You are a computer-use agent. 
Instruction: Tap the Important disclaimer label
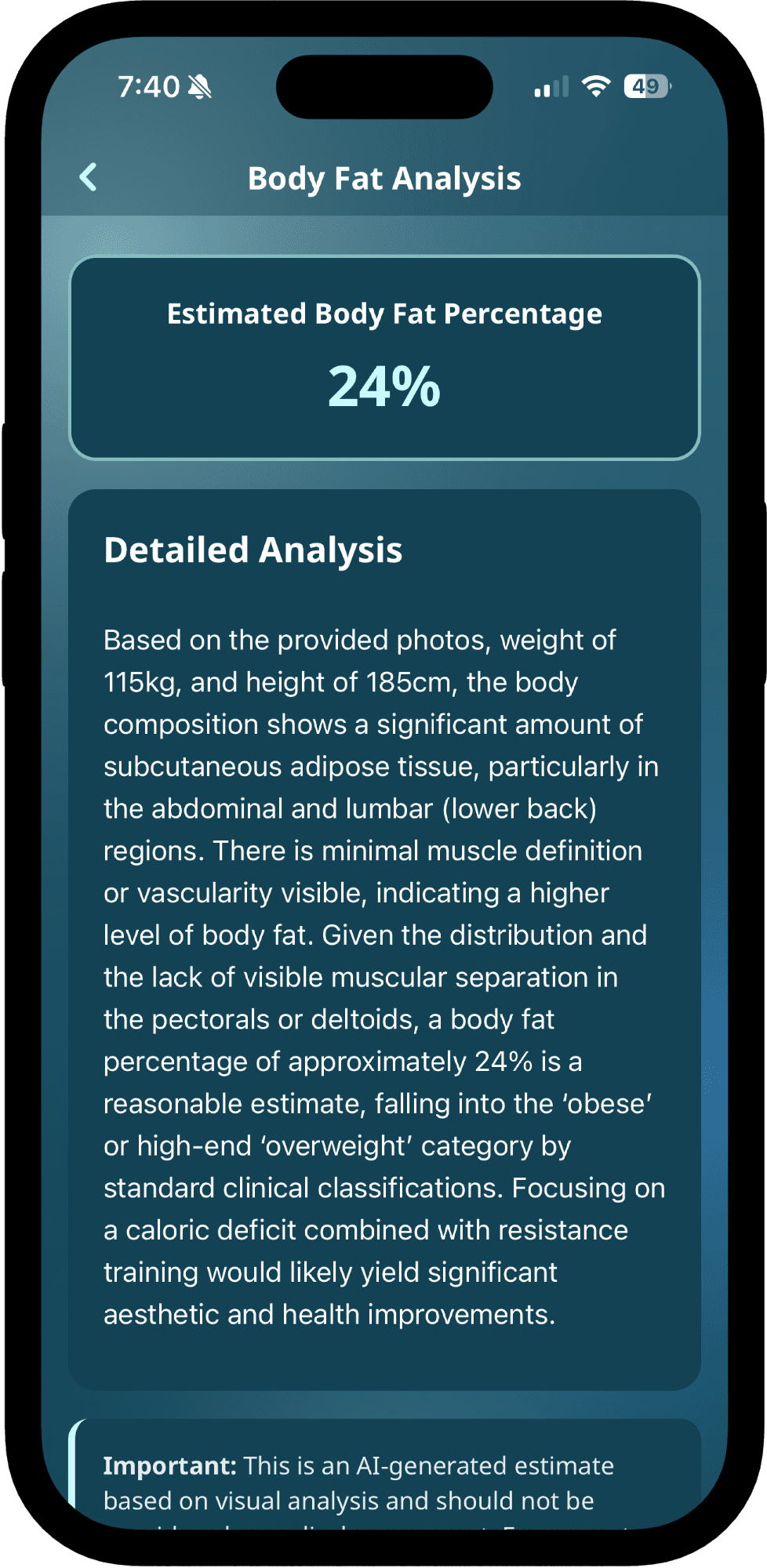click(170, 1465)
